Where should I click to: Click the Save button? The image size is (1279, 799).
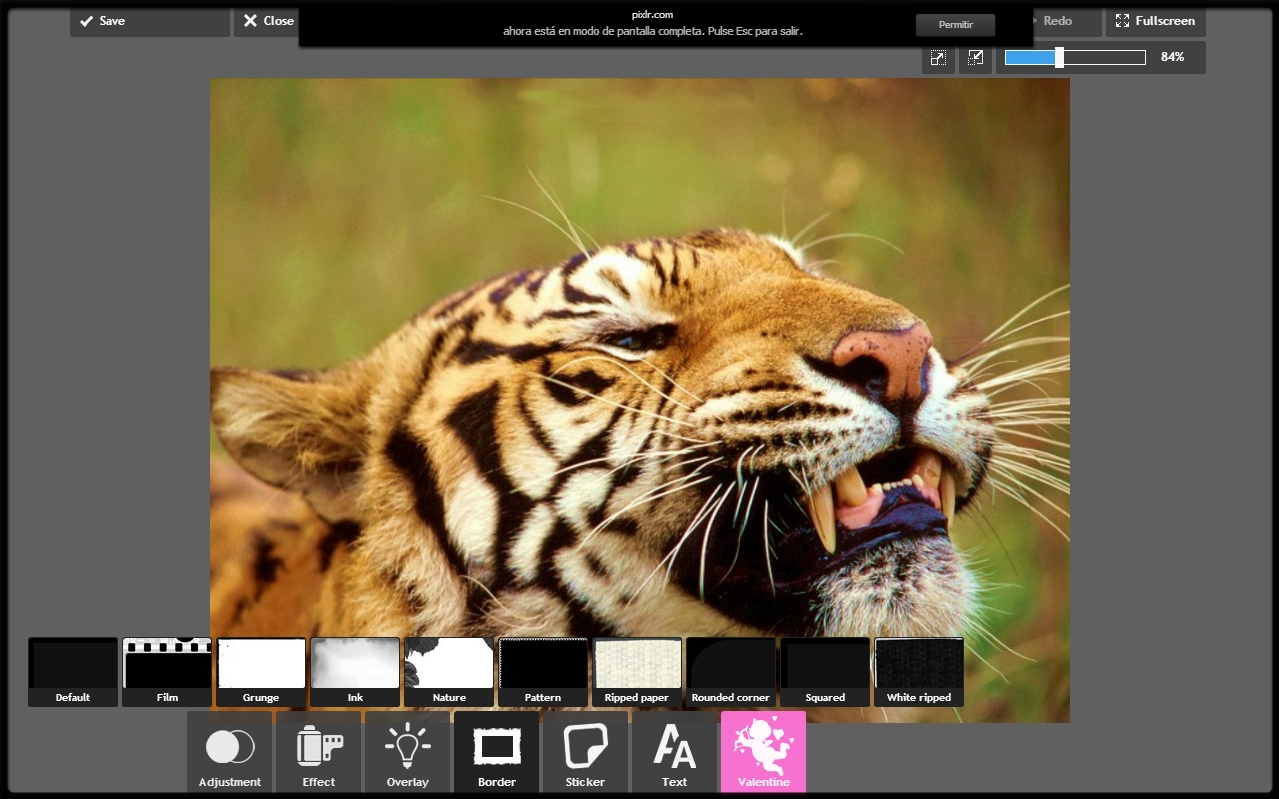point(150,21)
